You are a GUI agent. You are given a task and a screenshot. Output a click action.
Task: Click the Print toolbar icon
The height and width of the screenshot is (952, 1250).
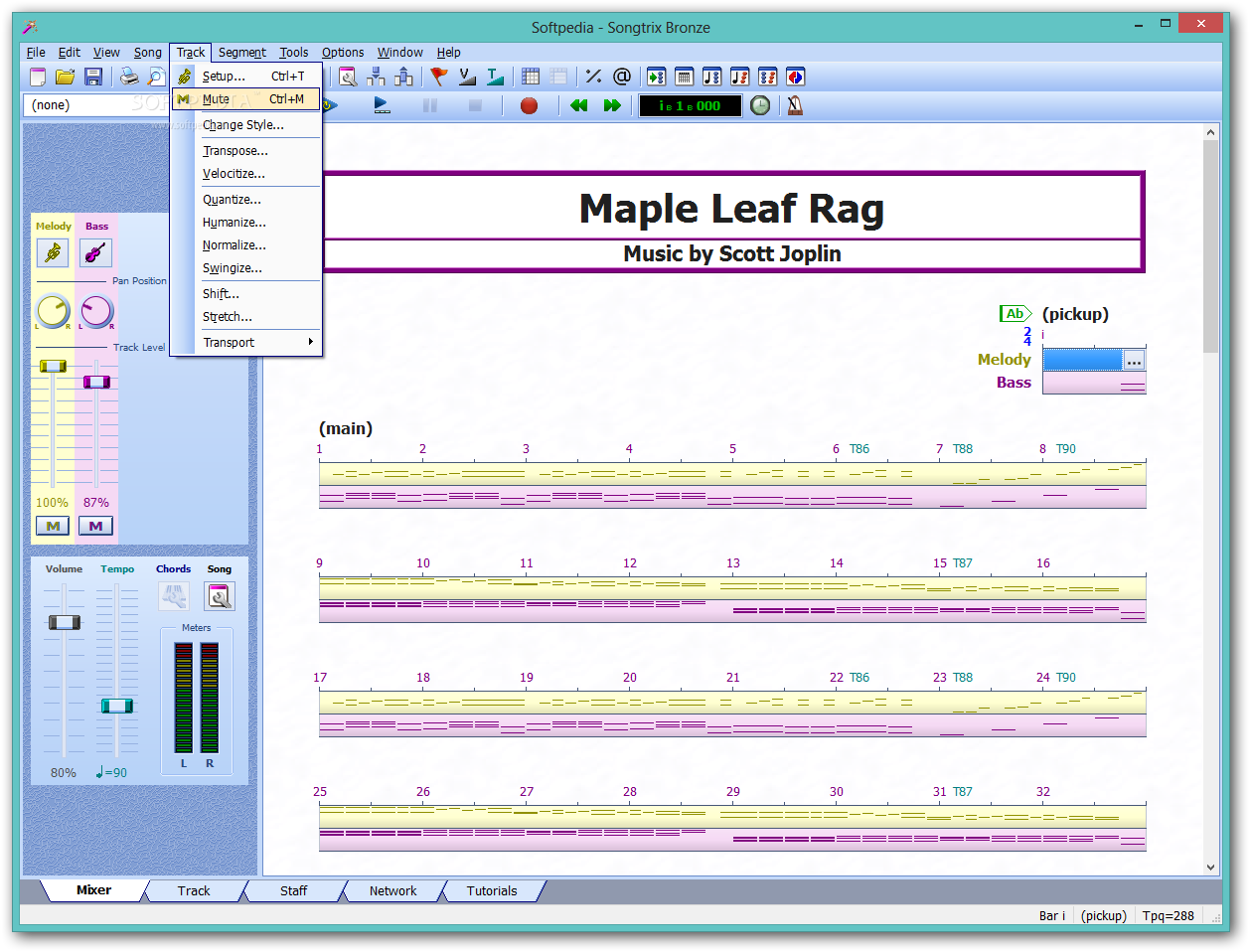click(x=129, y=77)
